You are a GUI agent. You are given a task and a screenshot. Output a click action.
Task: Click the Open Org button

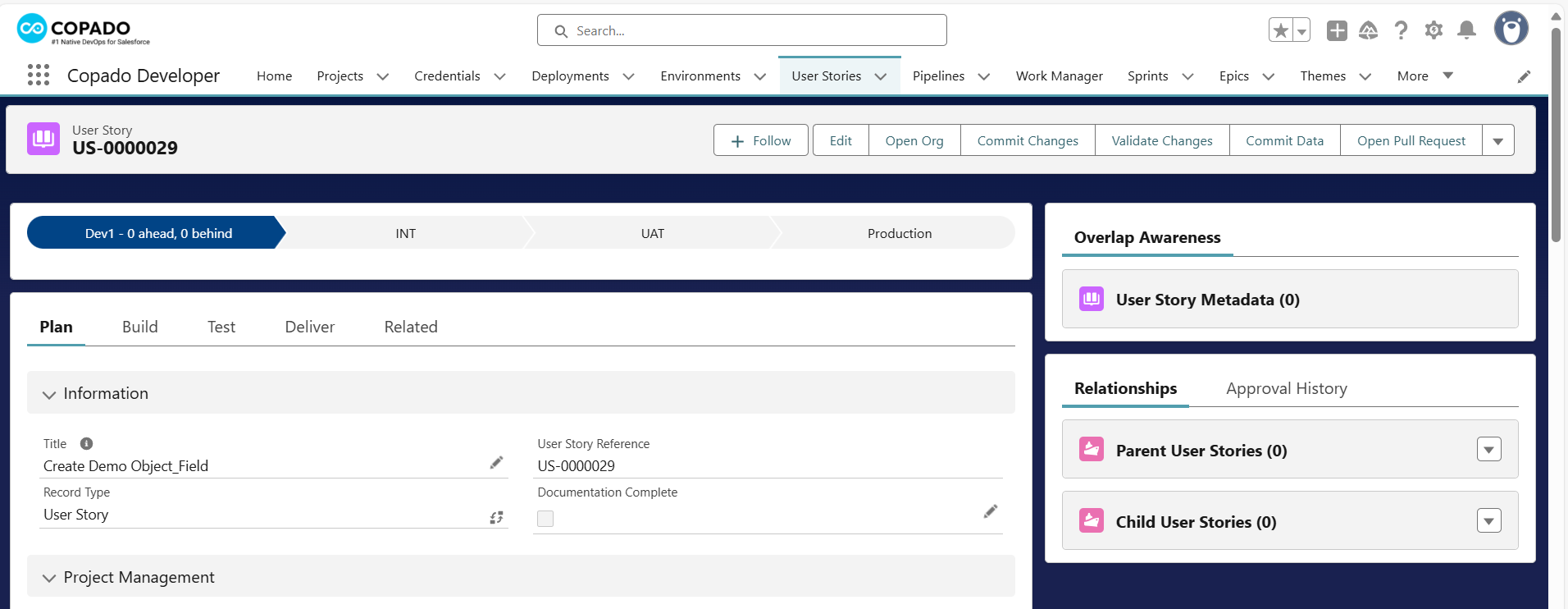click(914, 140)
